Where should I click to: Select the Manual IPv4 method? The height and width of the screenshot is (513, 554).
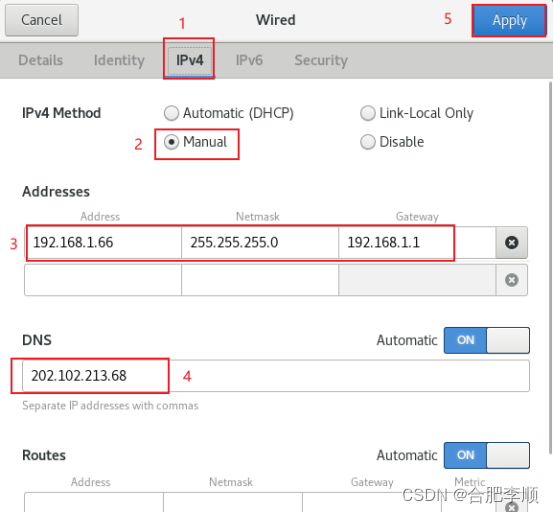point(195,142)
